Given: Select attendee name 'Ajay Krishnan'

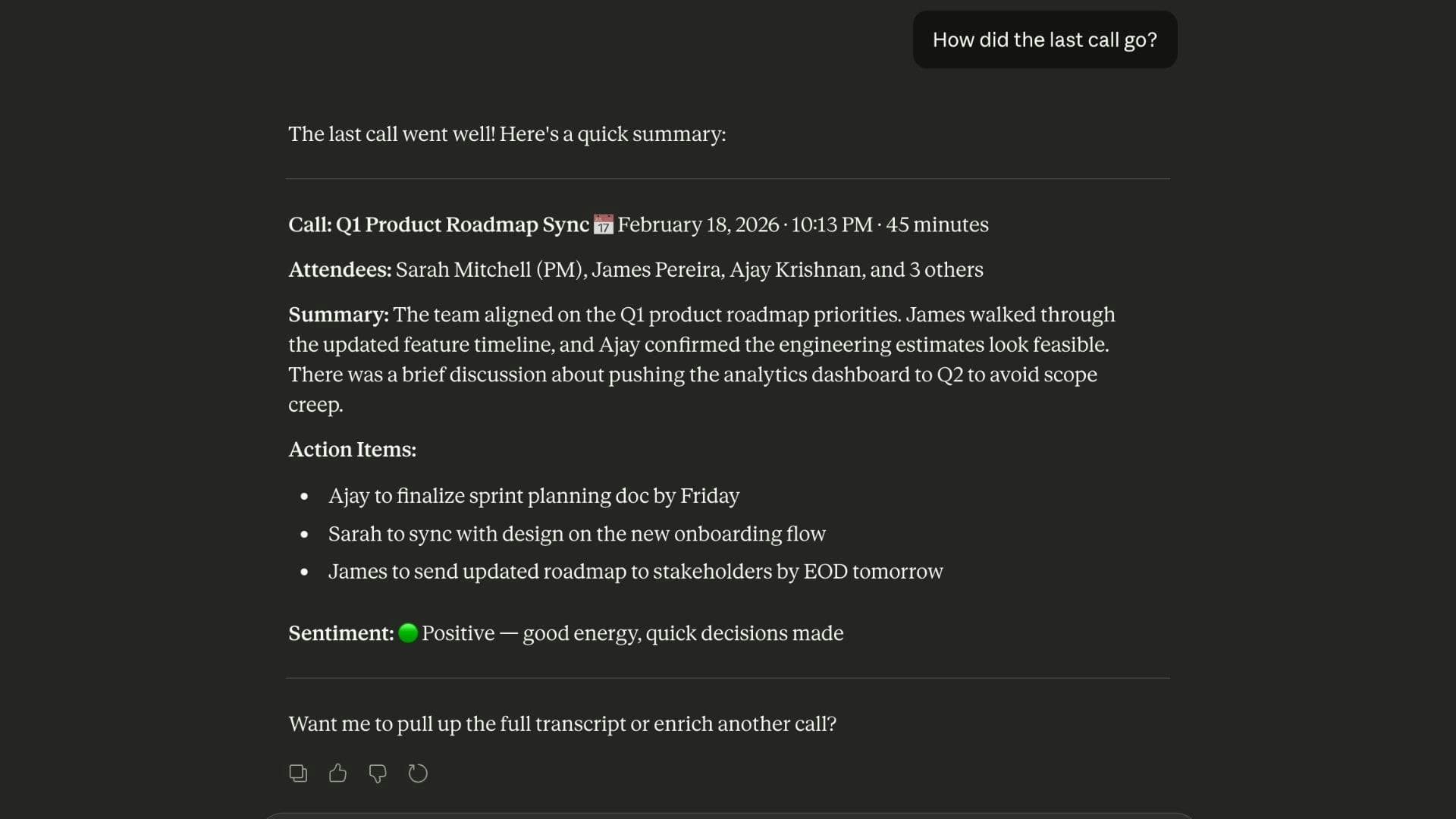Looking at the screenshot, I should point(798,270).
